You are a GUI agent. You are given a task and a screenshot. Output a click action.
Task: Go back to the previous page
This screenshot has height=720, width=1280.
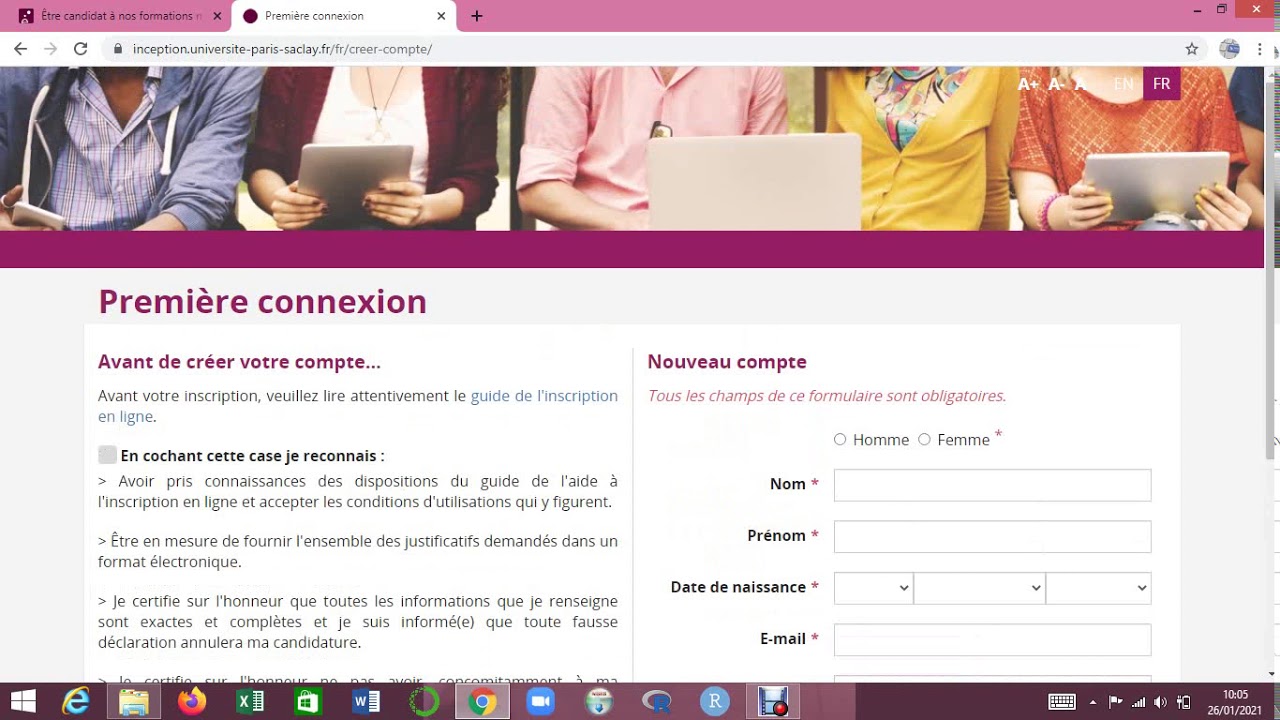(x=20, y=48)
